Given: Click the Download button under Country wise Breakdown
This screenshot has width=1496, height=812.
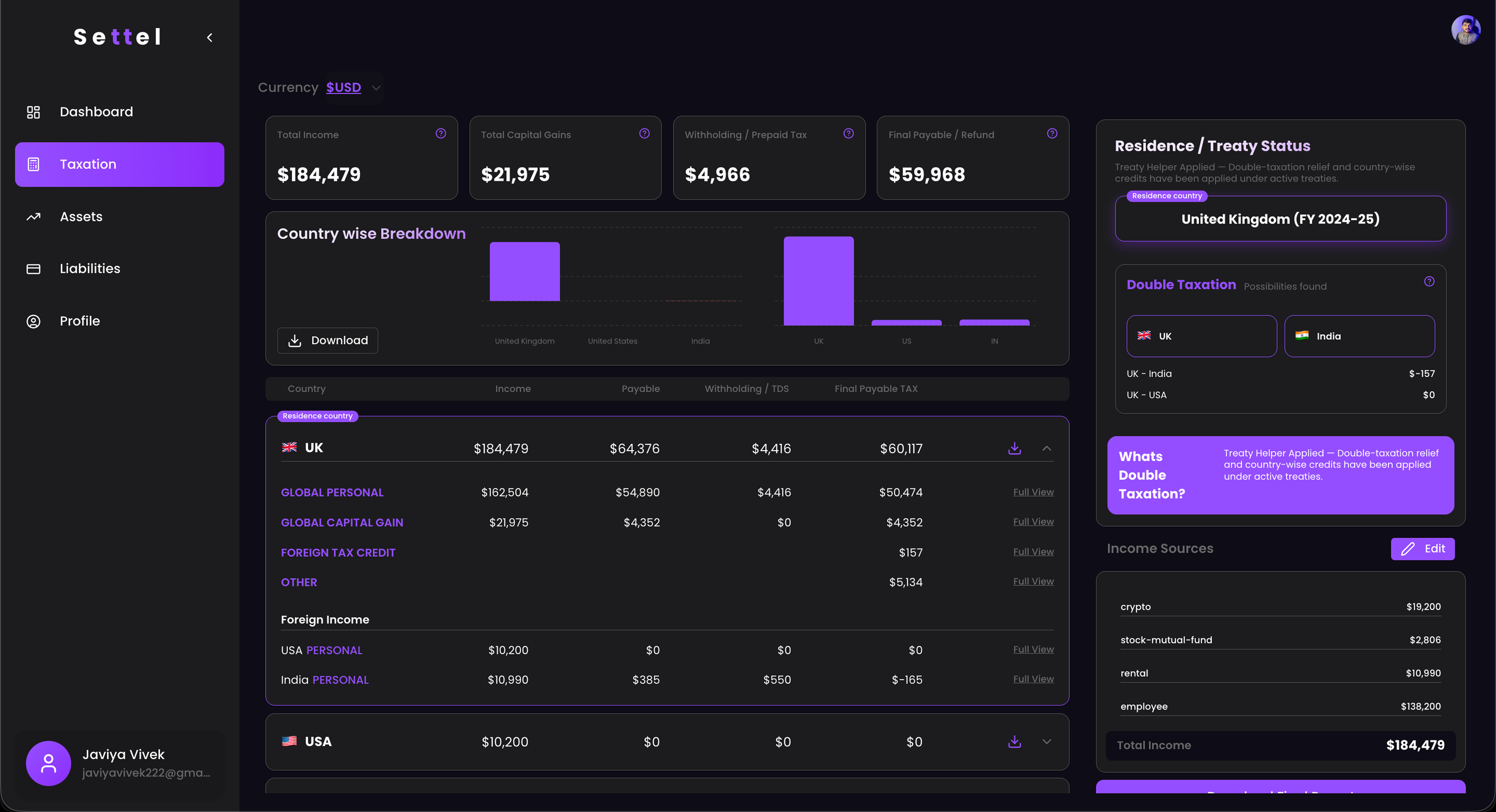Looking at the screenshot, I should 328,340.
